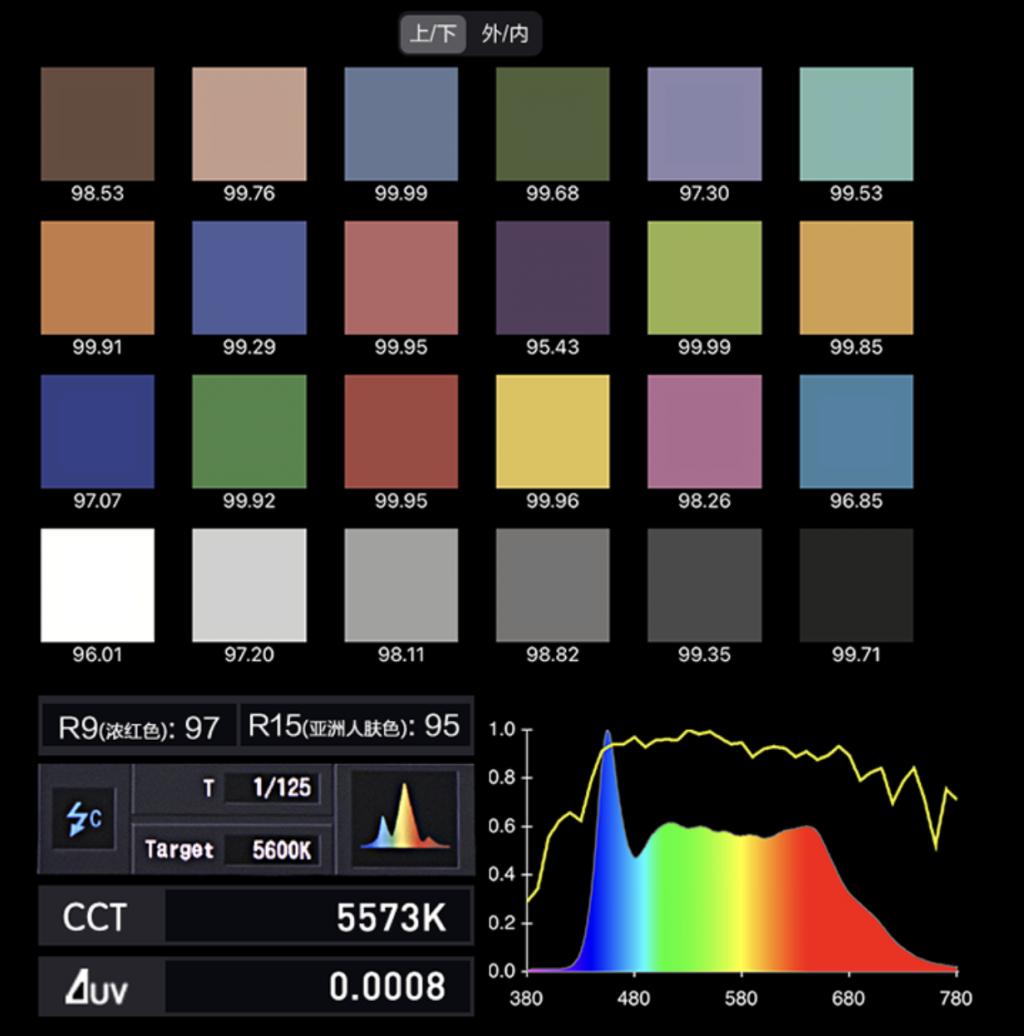Click the white swatch scored 96.01
The image size is (1024, 1036).
[97, 585]
